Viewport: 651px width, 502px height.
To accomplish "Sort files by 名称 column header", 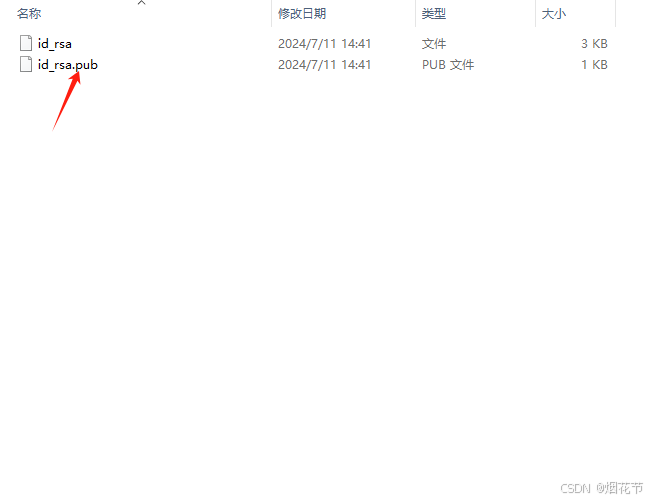I will (29, 14).
